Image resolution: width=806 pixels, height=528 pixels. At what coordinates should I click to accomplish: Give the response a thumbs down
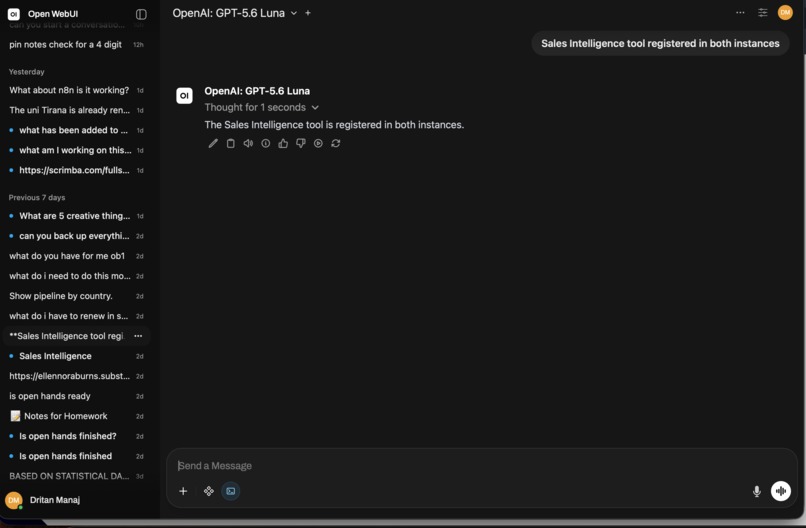click(x=301, y=143)
